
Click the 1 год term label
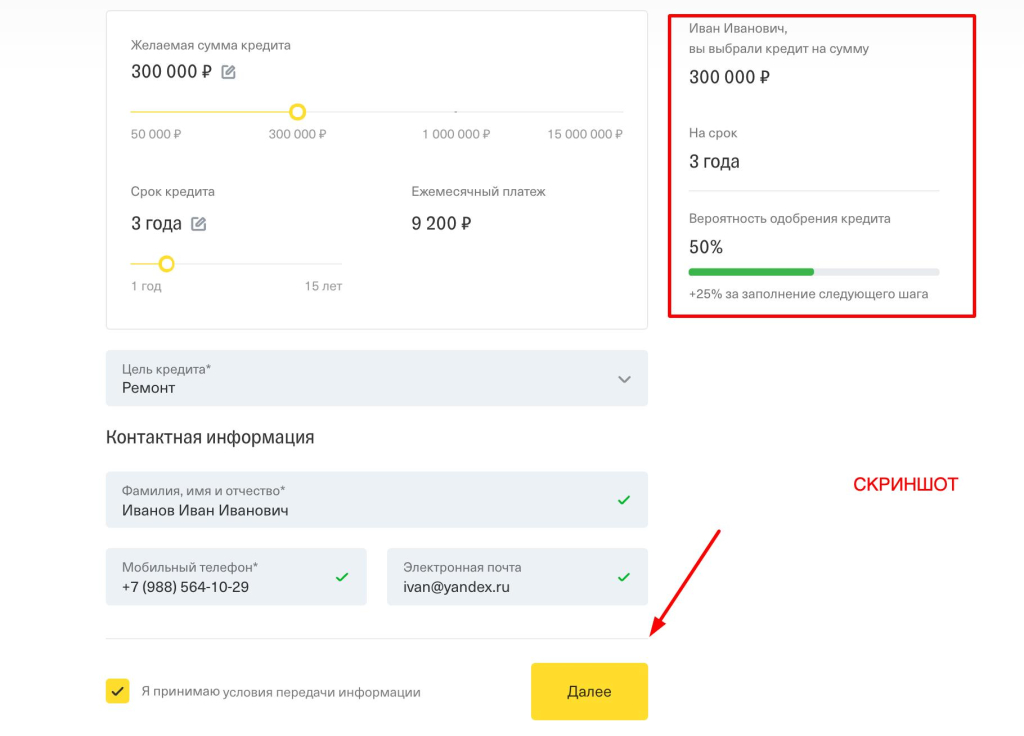(146, 286)
